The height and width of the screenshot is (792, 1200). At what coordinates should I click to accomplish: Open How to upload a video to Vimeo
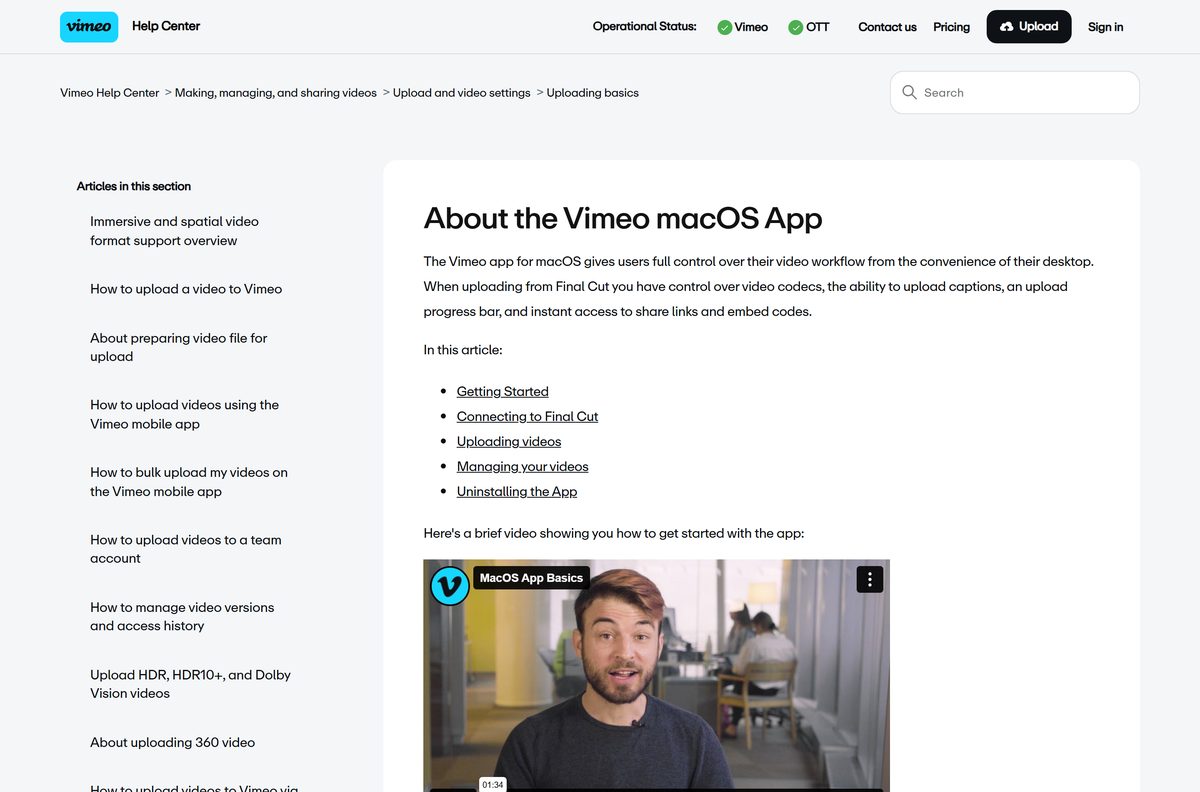[186, 289]
